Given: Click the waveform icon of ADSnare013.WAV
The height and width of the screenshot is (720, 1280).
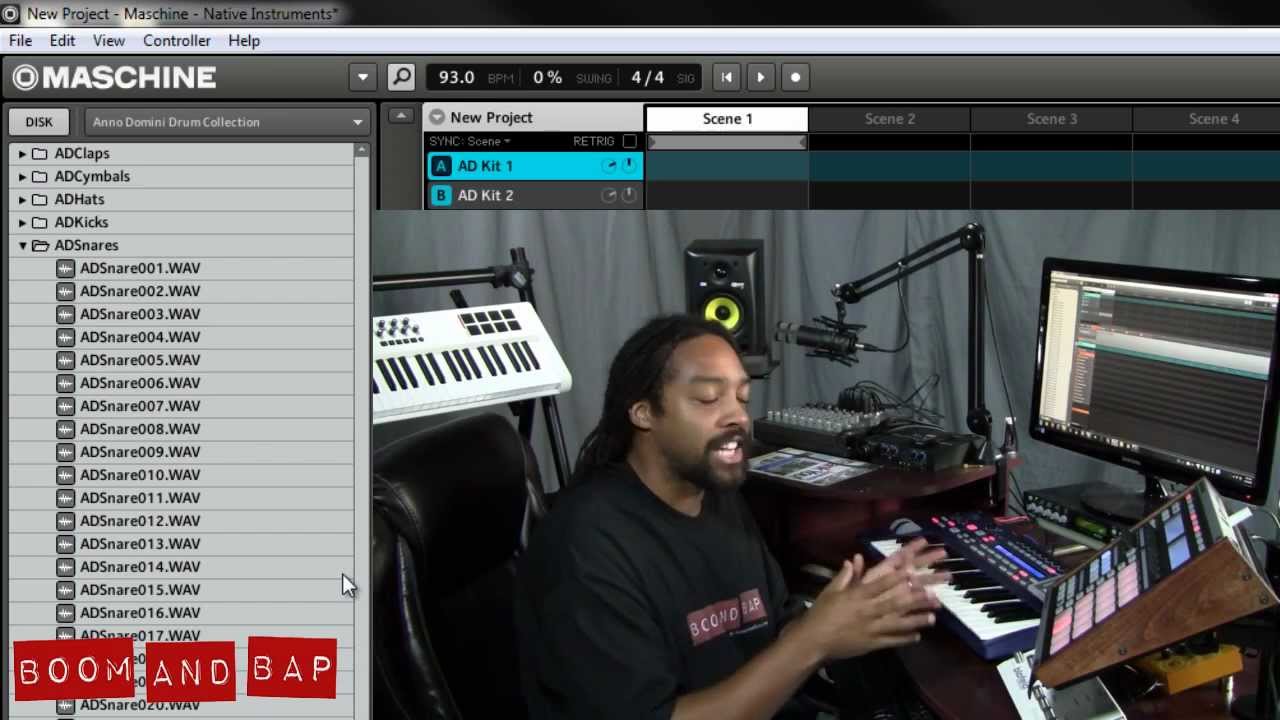Looking at the screenshot, I should (66, 544).
